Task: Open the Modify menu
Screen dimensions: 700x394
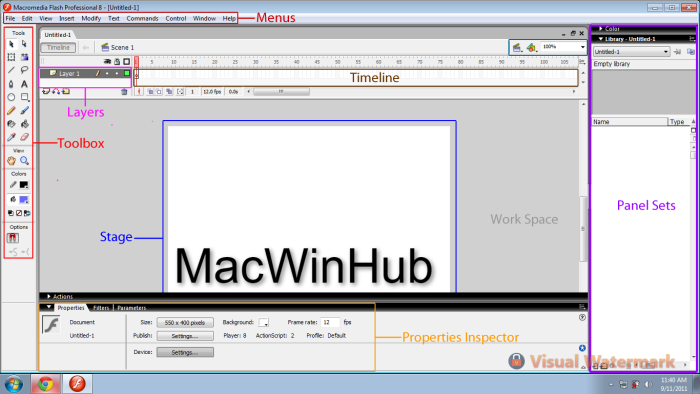Action: 91,18
